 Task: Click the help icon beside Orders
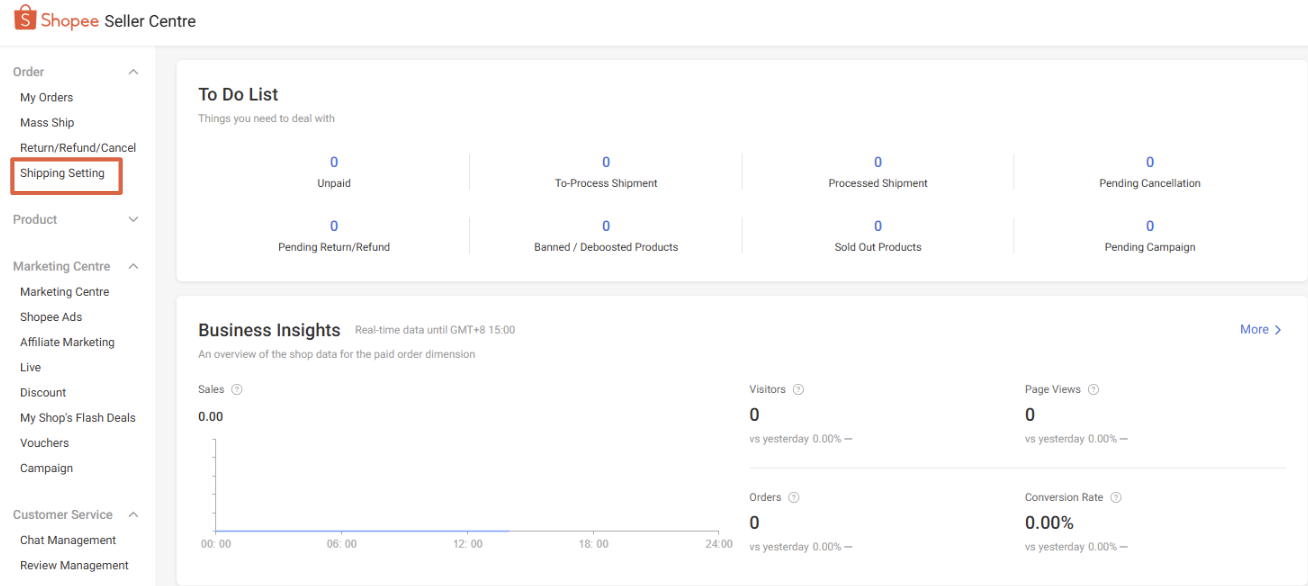click(793, 497)
